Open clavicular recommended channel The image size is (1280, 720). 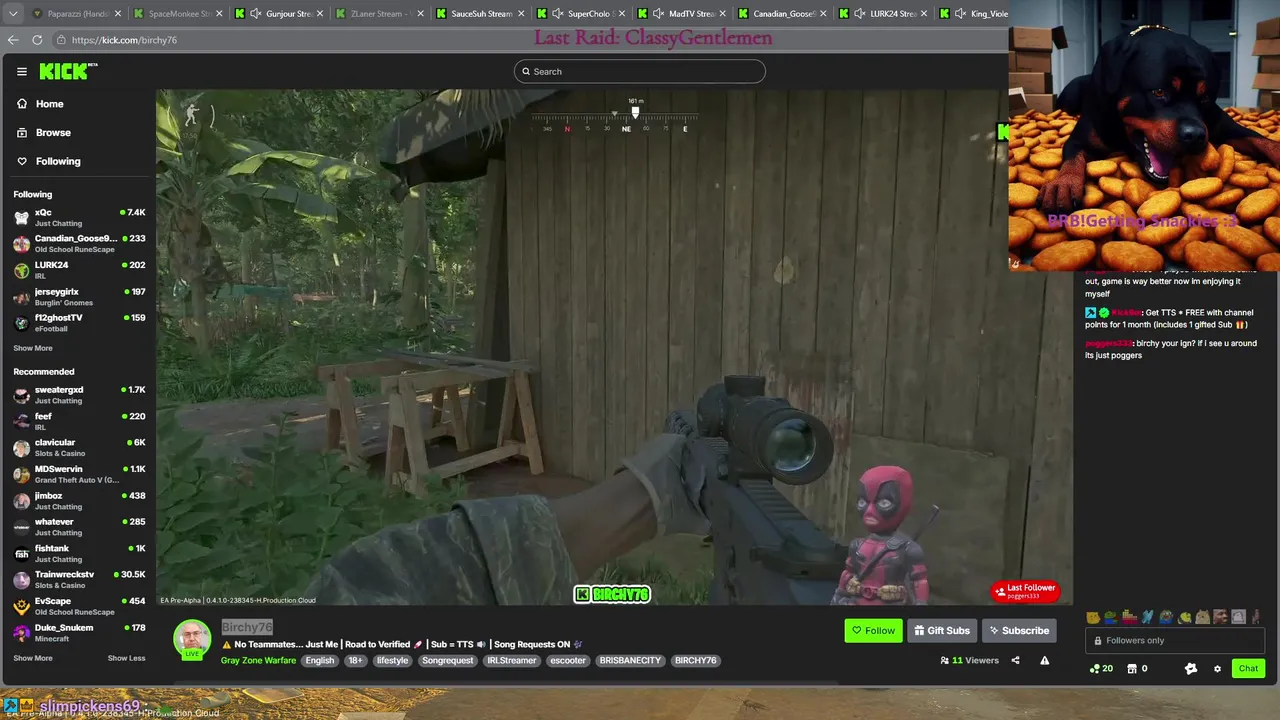click(x=78, y=447)
